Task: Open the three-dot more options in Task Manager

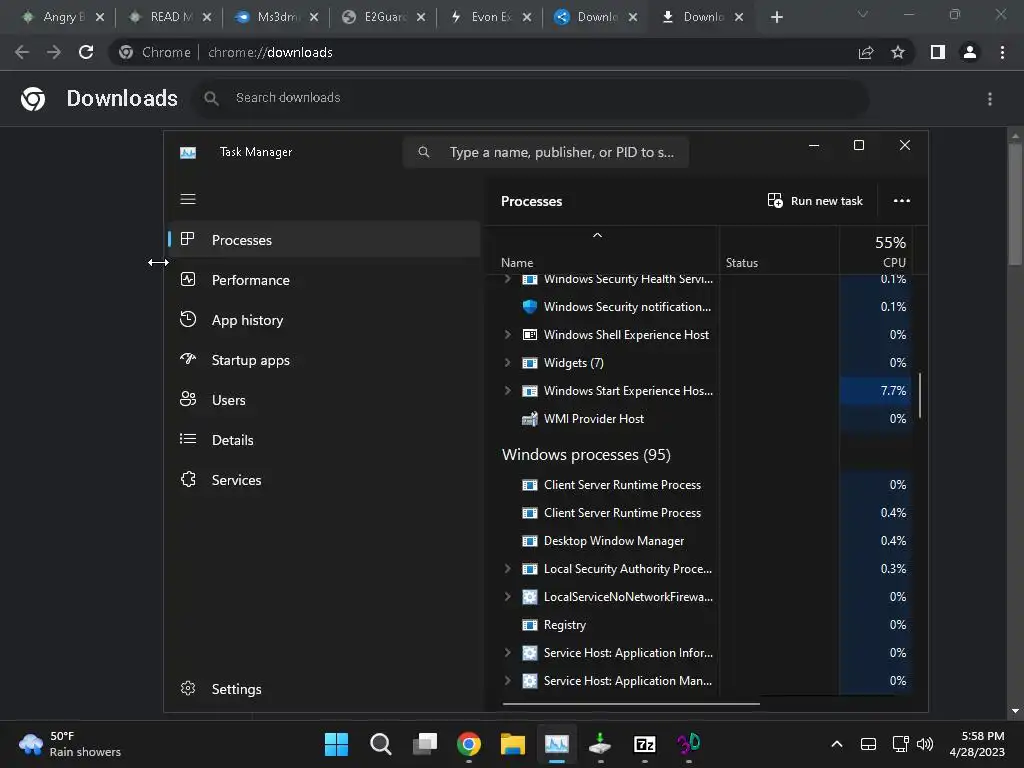Action: [x=902, y=200]
